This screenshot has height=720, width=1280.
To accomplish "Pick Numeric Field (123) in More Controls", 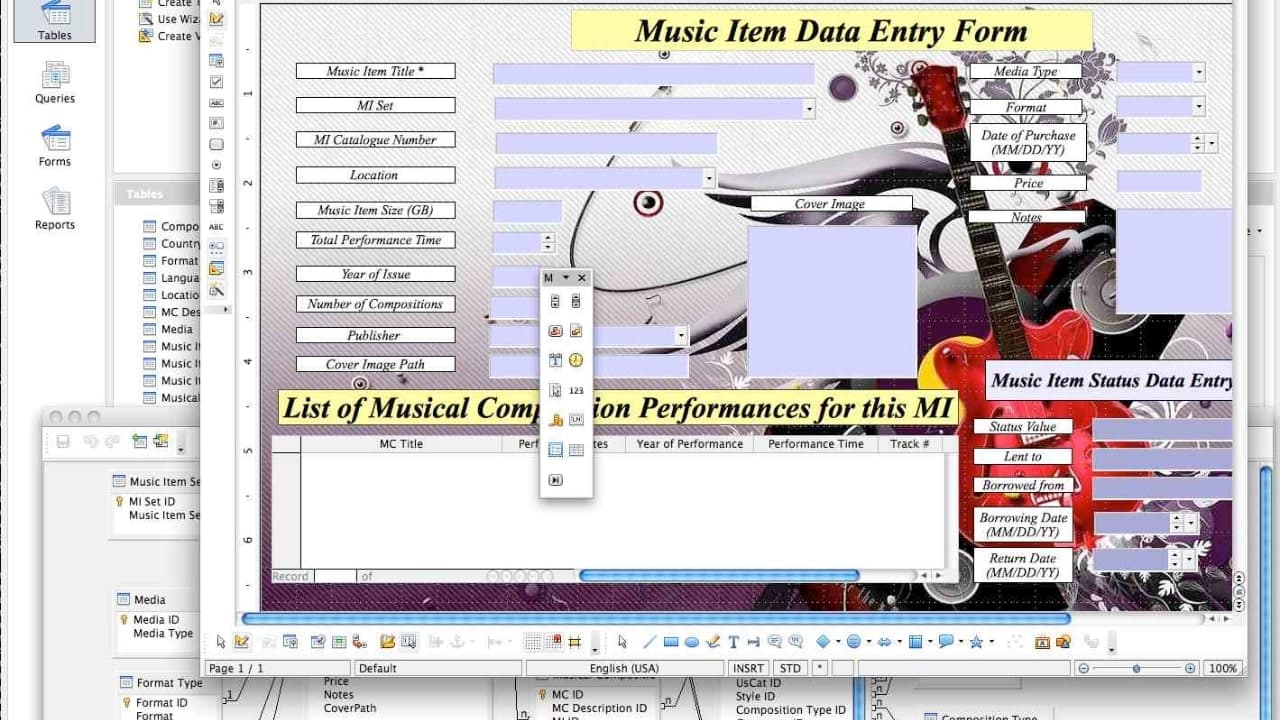I will coord(576,390).
